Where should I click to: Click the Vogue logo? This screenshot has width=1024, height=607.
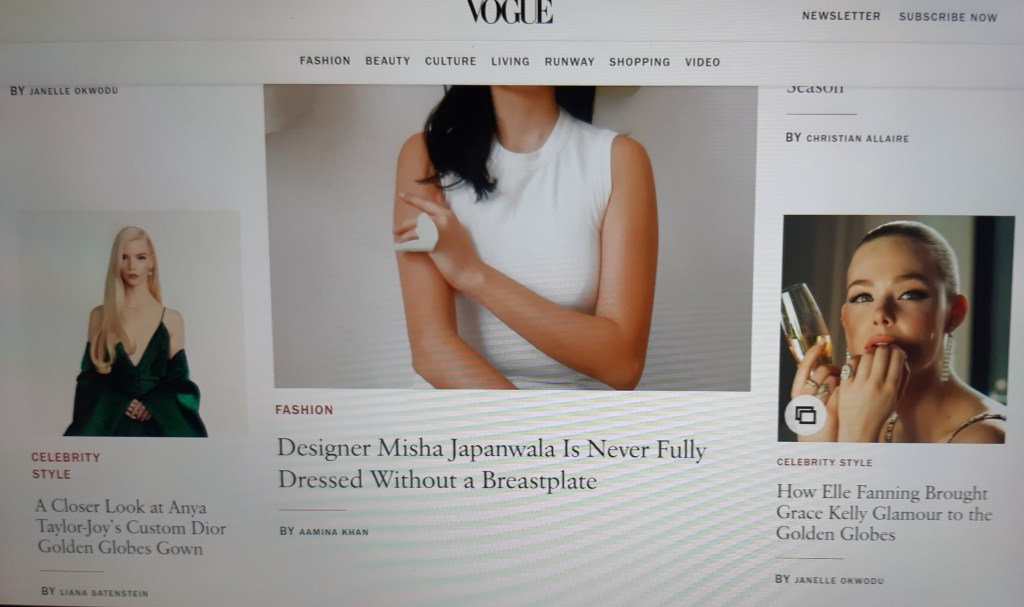click(510, 12)
